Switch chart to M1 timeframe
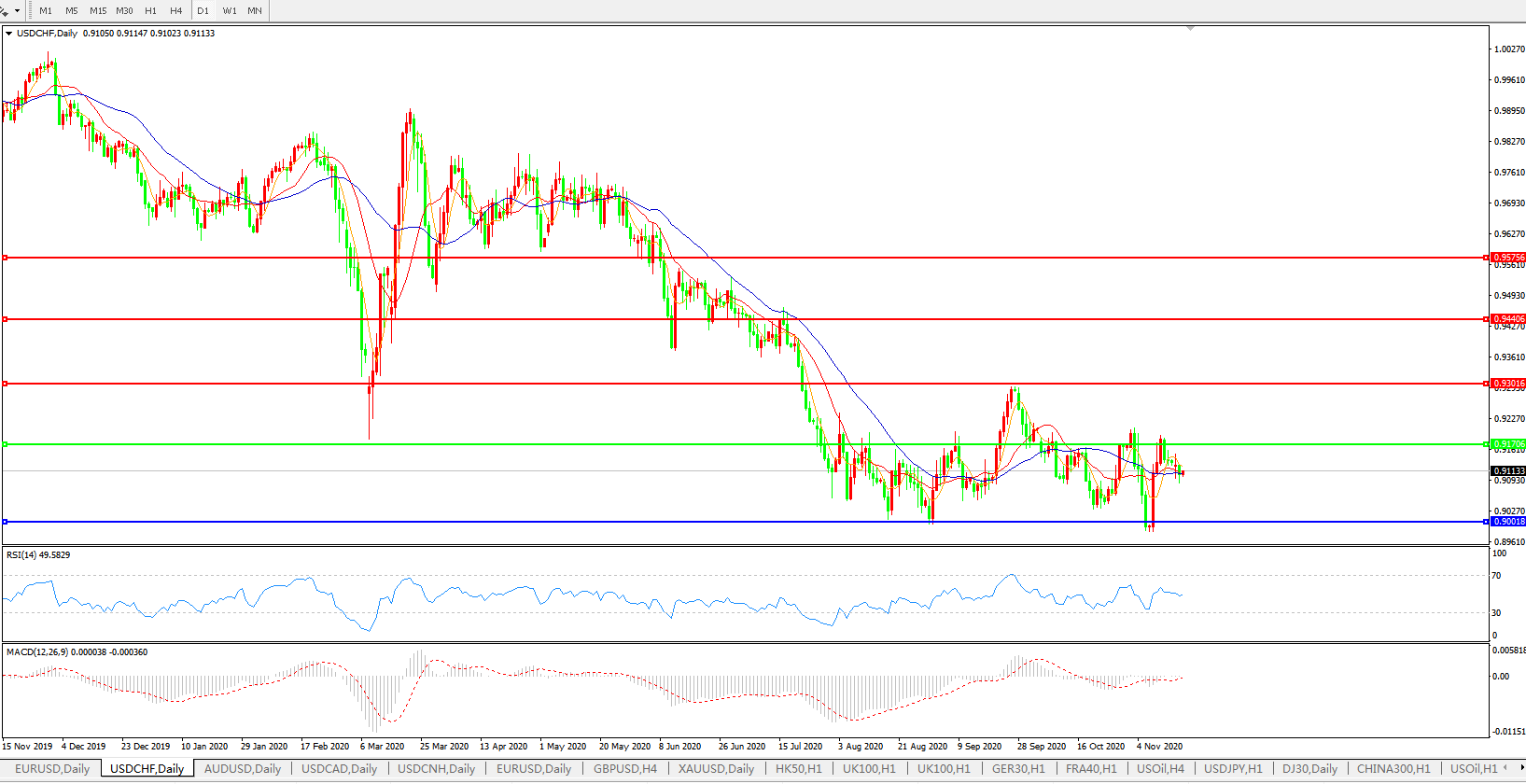The height and width of the screenshot is (784, 1526). tap(46, 11)
